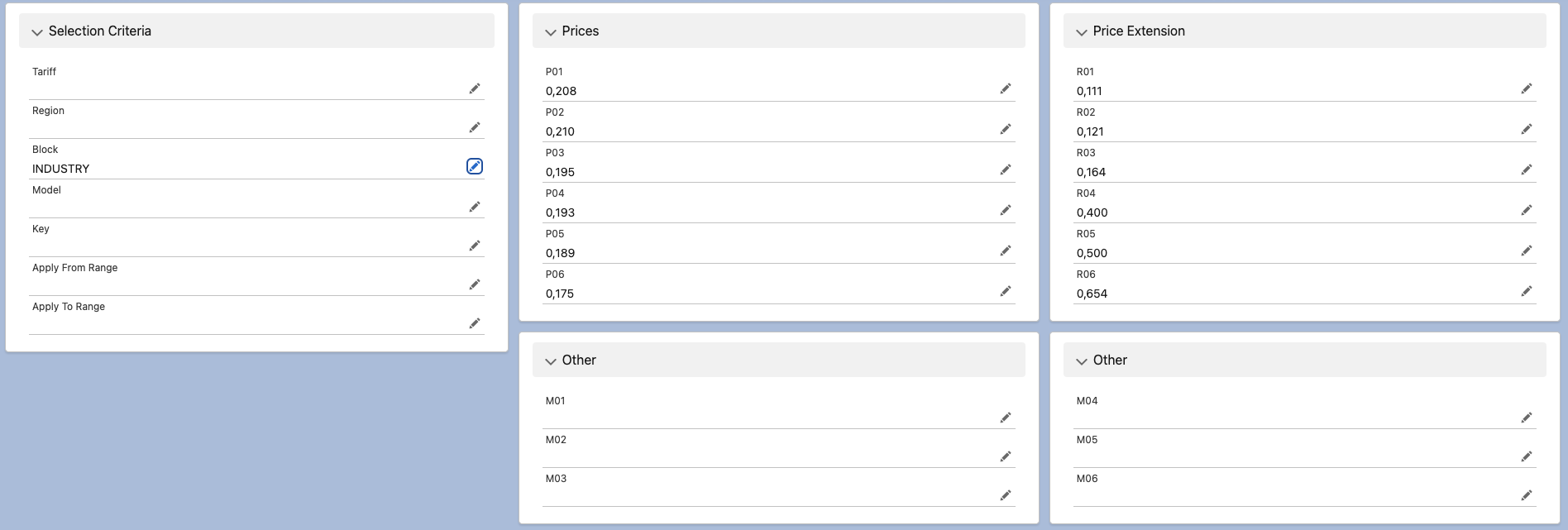Edit the P01 price value pencil
This screenshot has height=530, width=1568.
click(x=1006, y=88)
